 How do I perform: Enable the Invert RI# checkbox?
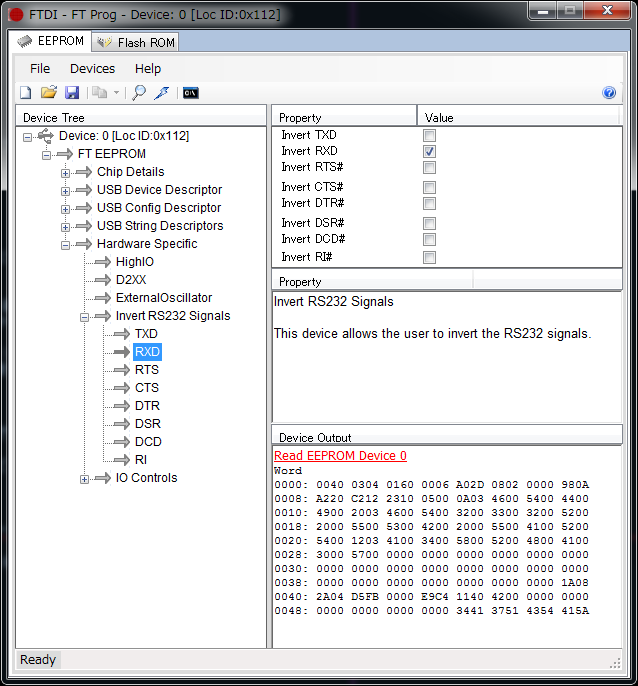(x=429, y=257)
